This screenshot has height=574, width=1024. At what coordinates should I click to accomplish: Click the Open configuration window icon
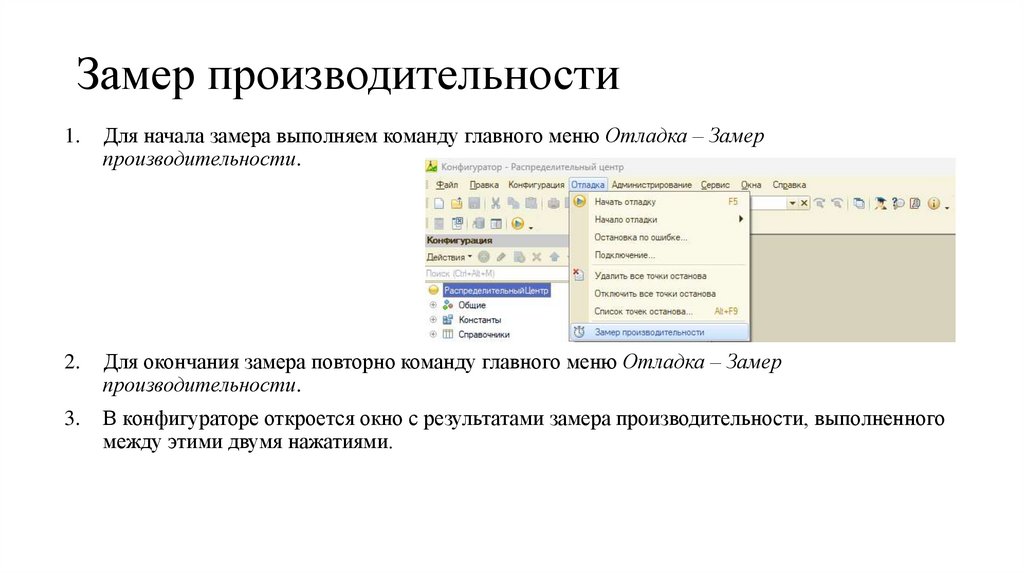click(x=439, y=224)
